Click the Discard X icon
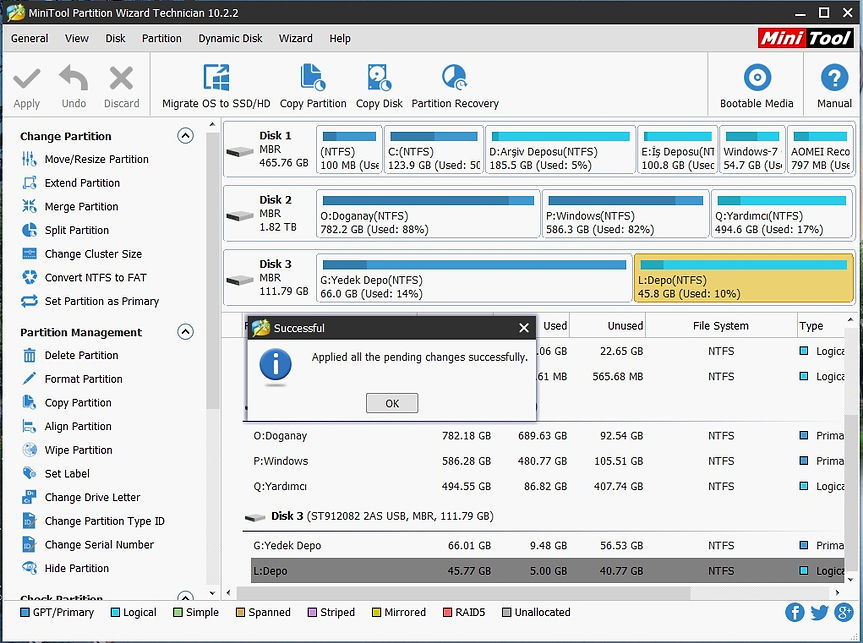This screenshot has width=863, height=643. (121, 78)
